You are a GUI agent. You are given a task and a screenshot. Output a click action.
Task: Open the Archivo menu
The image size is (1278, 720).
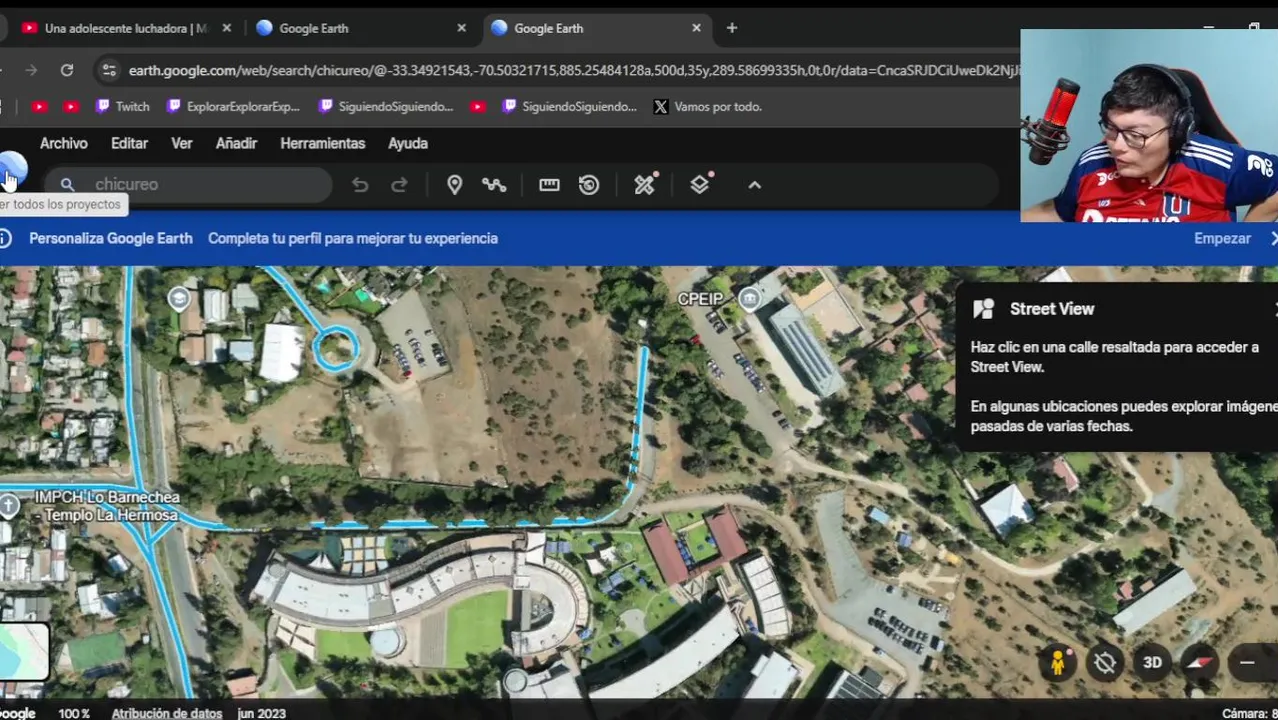[63, 143]
